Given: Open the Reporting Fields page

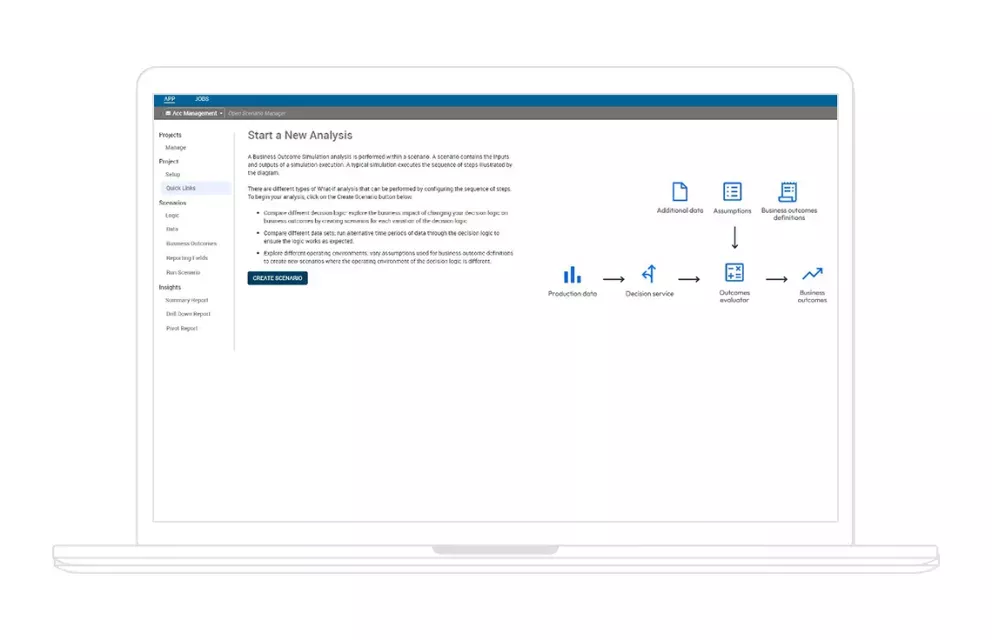Looking at the screenshot, I should (188, 257).
